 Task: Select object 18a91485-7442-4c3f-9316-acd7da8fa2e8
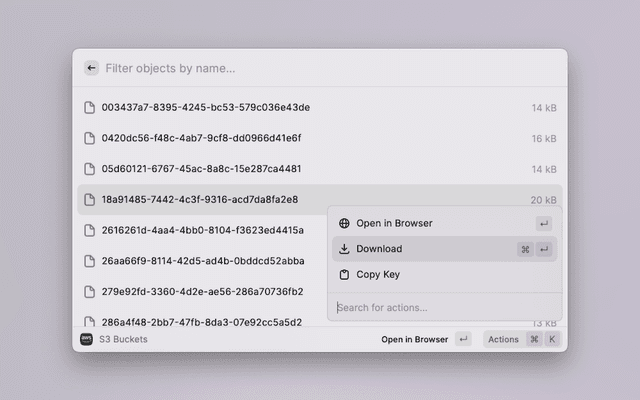click(200, 199)
